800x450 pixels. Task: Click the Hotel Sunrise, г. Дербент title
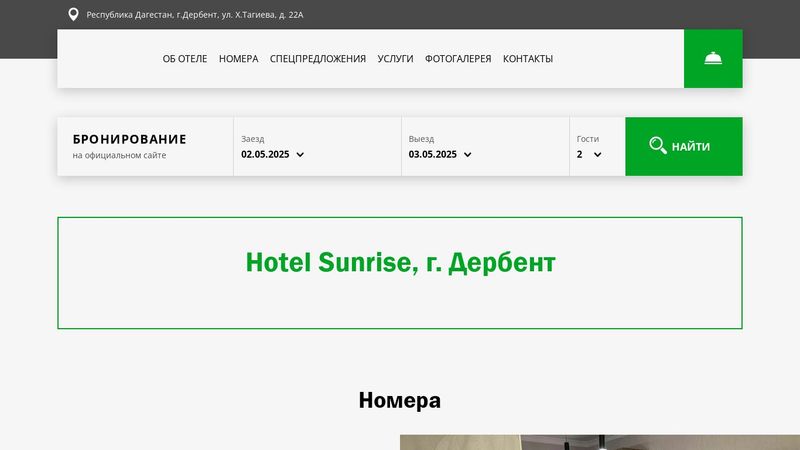coord(401,262)
